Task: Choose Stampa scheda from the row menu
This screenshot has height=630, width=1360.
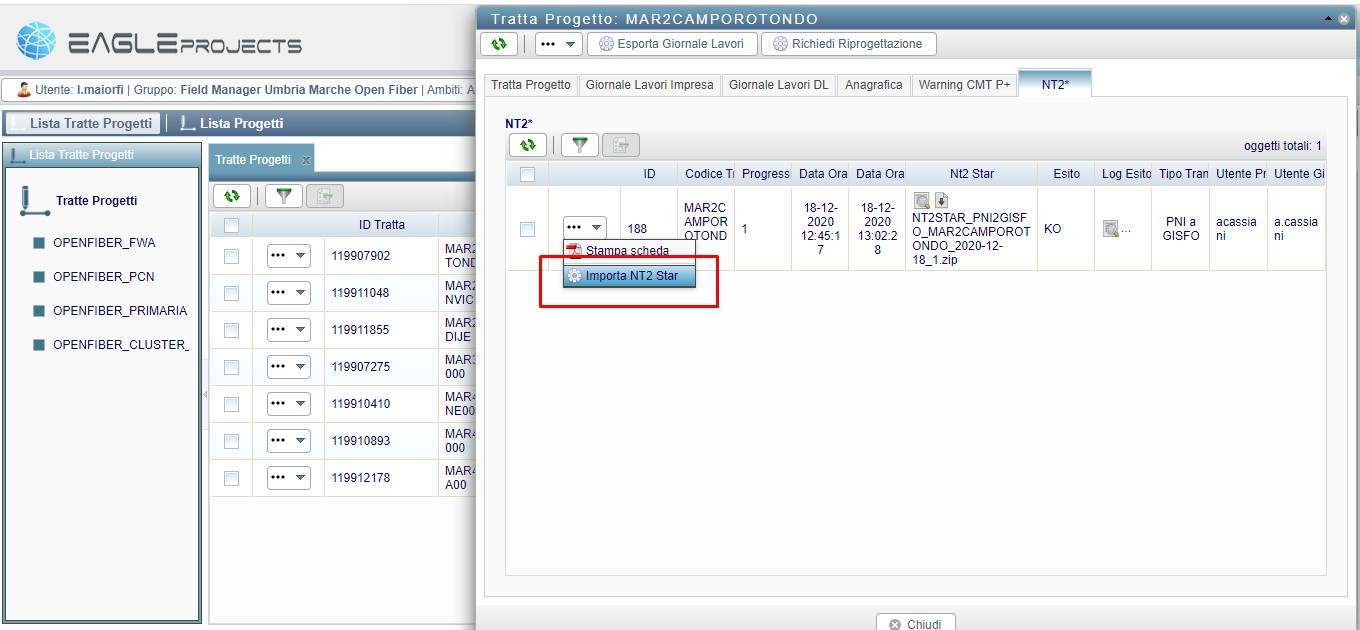Action: [629, 251]
